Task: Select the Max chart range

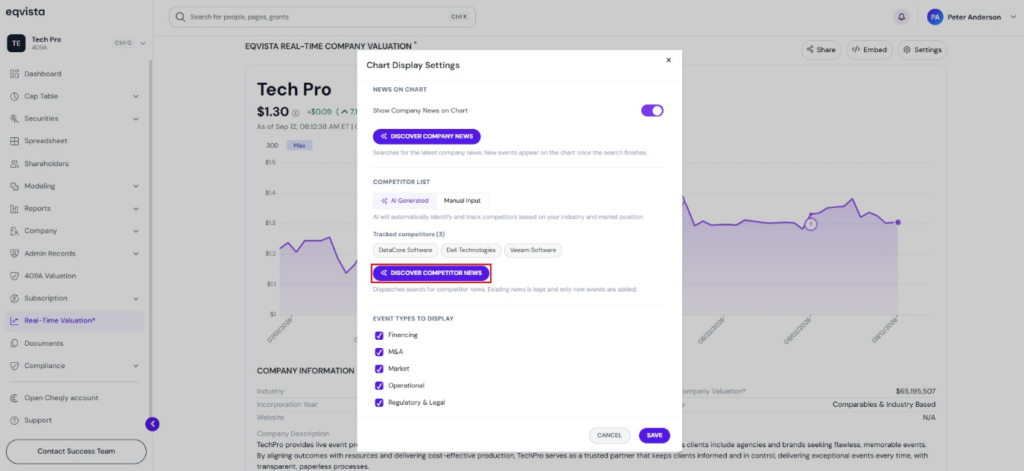Action: [x=299, y=146]
